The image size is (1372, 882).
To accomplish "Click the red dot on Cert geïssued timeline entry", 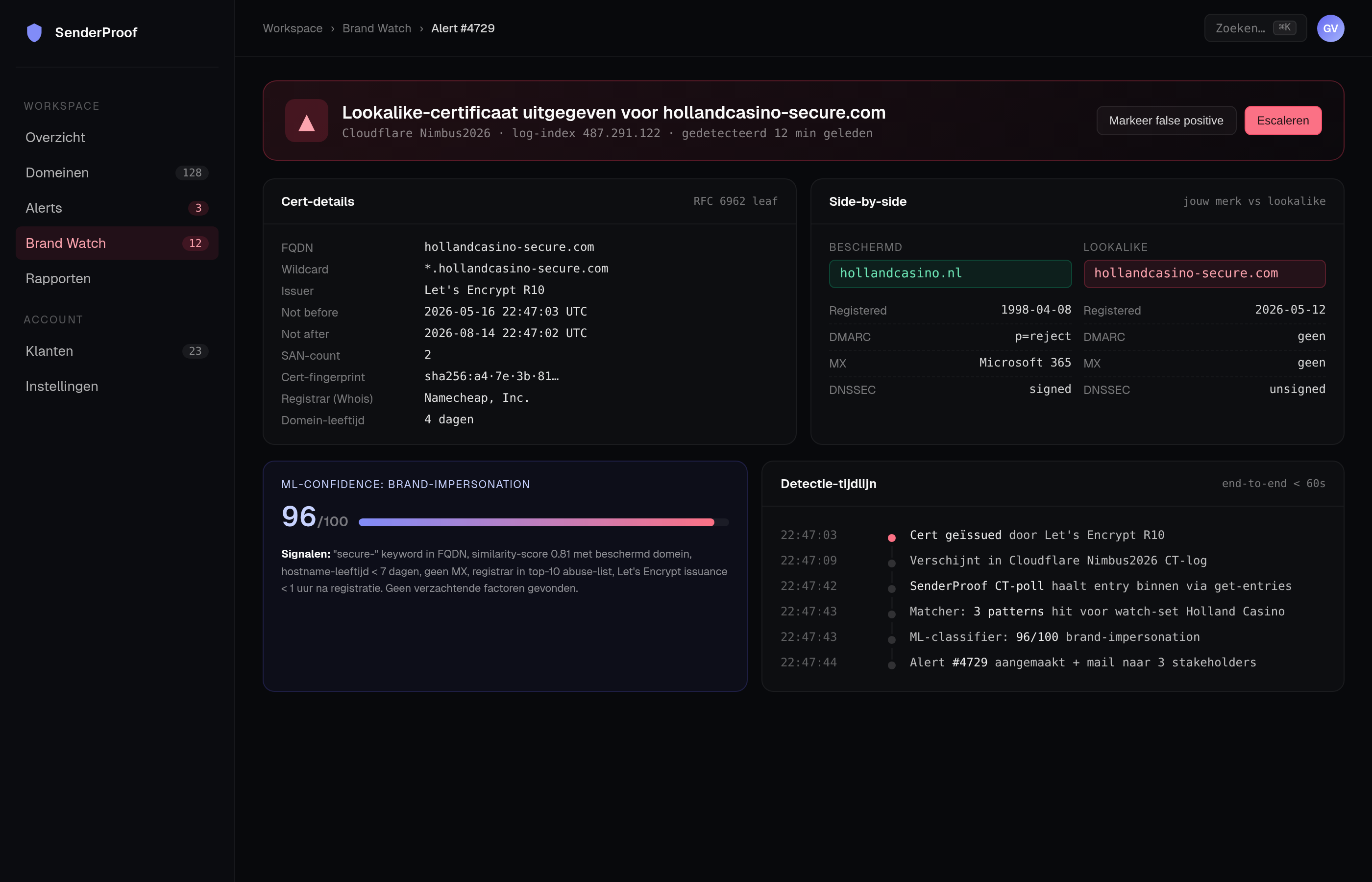I will point(892,537).
